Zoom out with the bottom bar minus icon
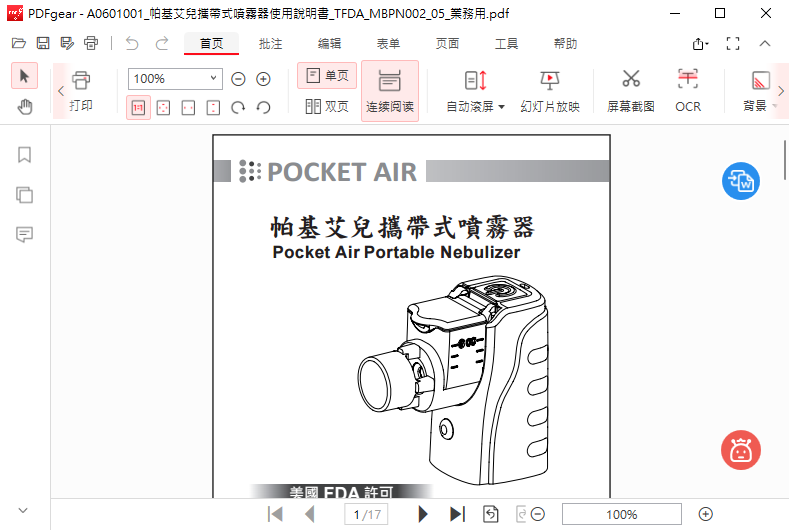Image resolution: width=789 pixels, height=530 pixels. click(x=538, y=514)
